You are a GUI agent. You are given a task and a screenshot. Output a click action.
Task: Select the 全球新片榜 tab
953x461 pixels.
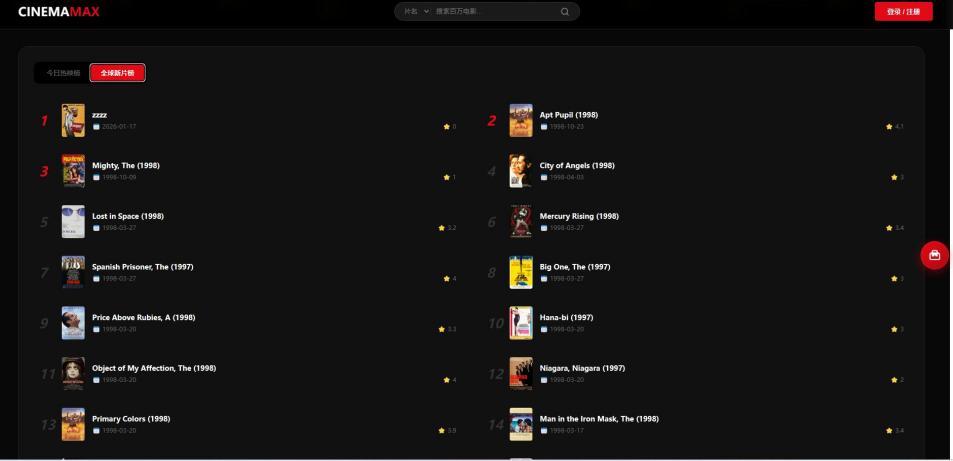click(117, 73)
